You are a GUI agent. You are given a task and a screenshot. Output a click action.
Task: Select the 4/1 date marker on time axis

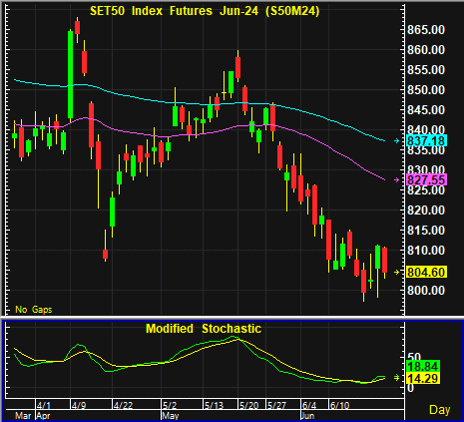click(x=44, y=405)
